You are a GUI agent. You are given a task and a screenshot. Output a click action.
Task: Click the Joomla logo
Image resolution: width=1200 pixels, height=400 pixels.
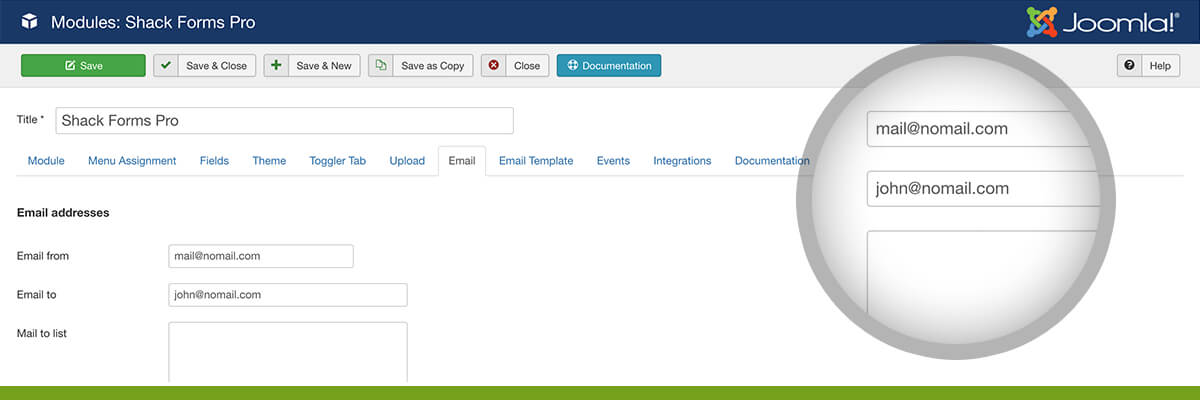1103,22
